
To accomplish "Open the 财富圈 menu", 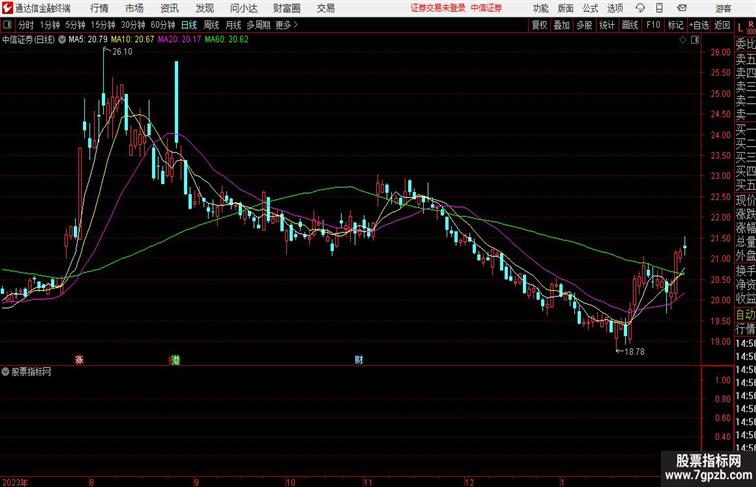I will coord(286,8).
